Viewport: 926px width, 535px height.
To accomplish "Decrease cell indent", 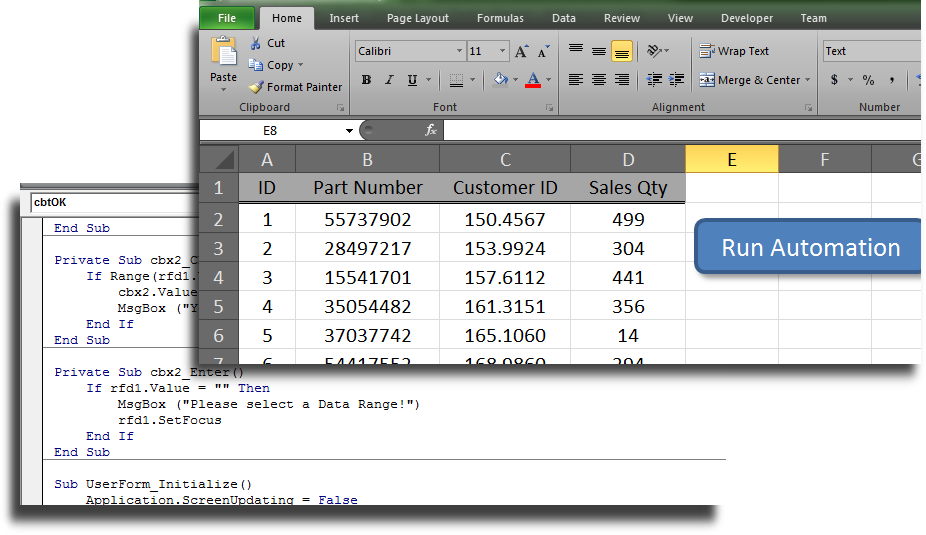I will (654, 80).
